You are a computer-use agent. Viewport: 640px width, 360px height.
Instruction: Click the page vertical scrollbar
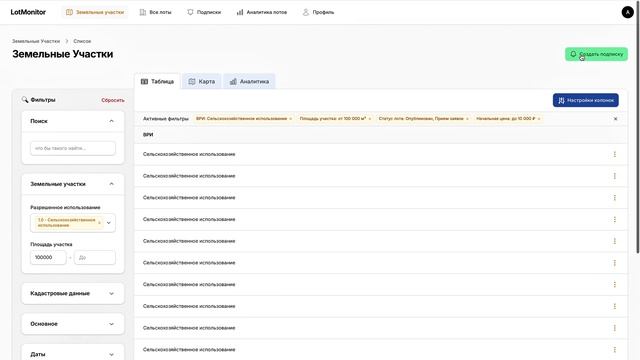[x=638, y=127]
